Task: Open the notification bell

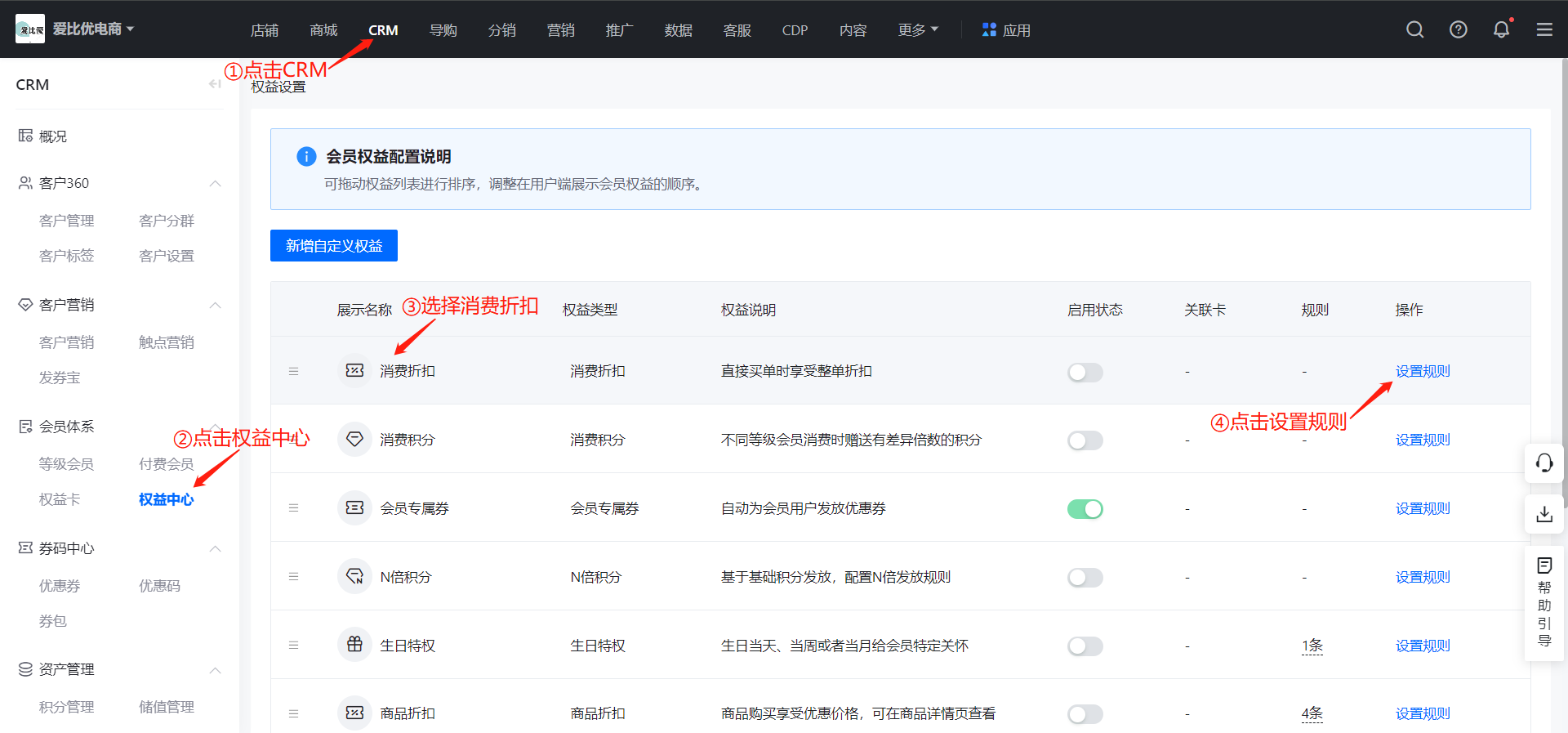Action: pos(1501,30)
